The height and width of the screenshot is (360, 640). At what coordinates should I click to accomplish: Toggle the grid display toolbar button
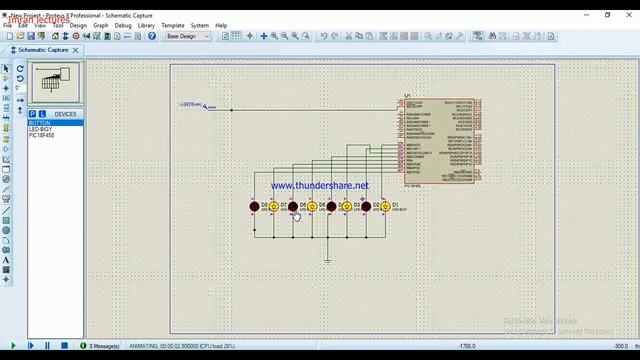[x=236, y=36]
